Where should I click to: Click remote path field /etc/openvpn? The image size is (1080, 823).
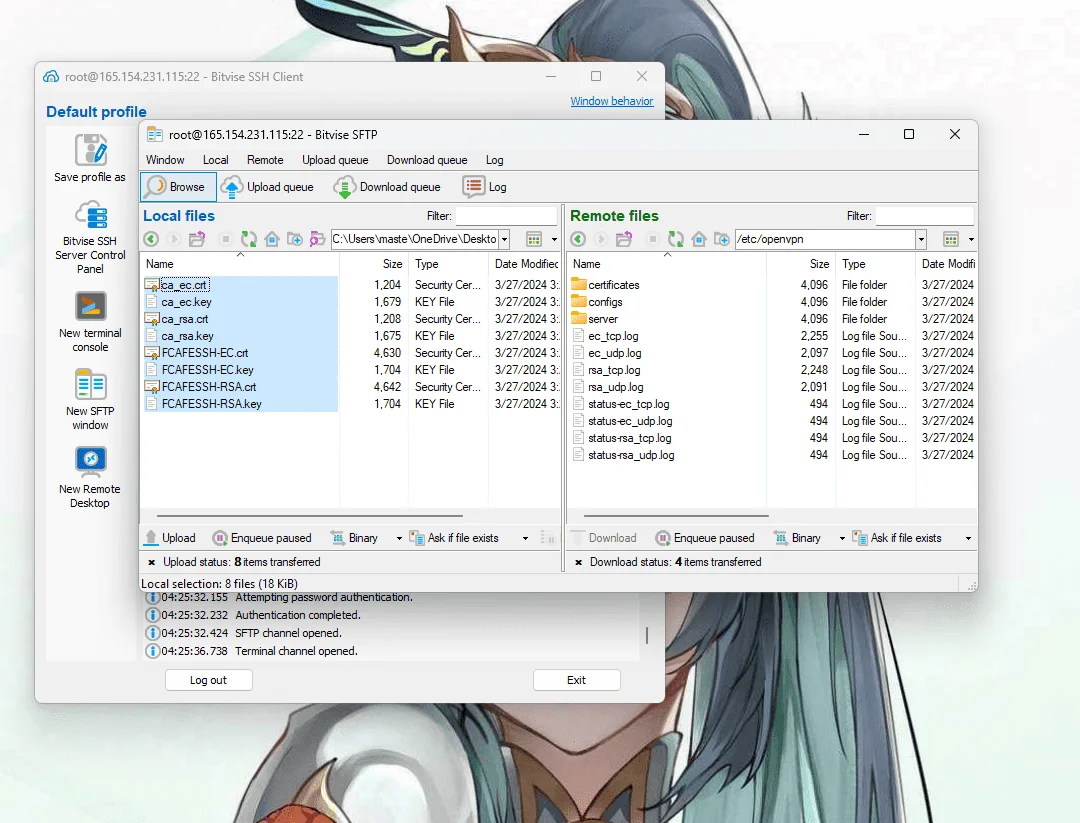click(x=825, y=239)
